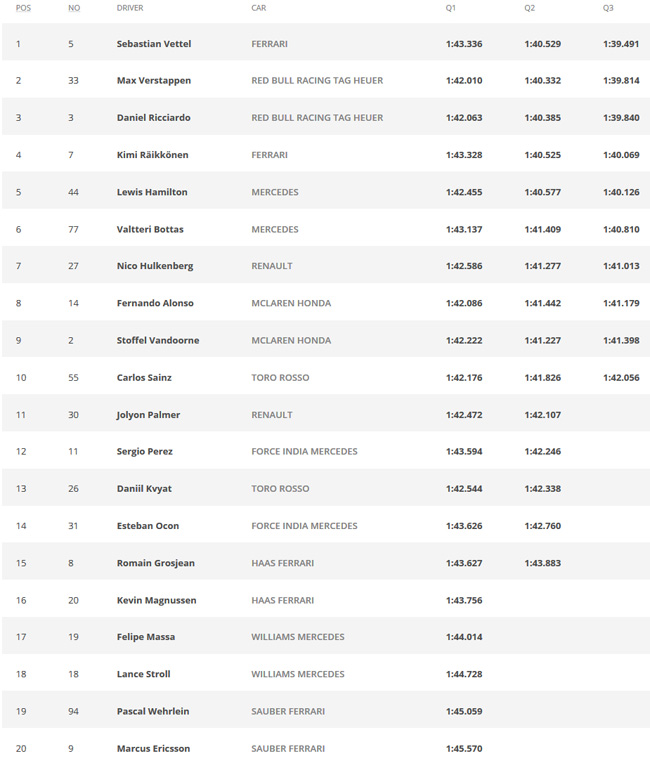Click Kimi Räikkönen's name
The height and width of the screenshot is (763, 650).
point(152,155)
